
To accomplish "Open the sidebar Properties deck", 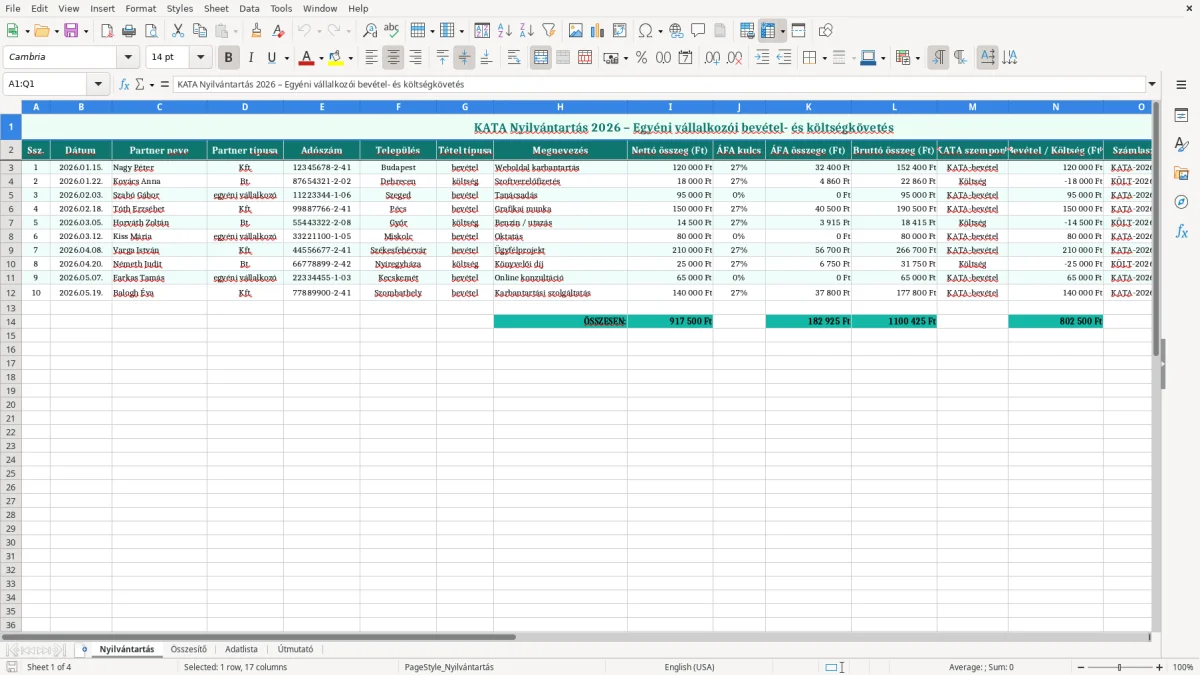I will [x=1181, y=116].
